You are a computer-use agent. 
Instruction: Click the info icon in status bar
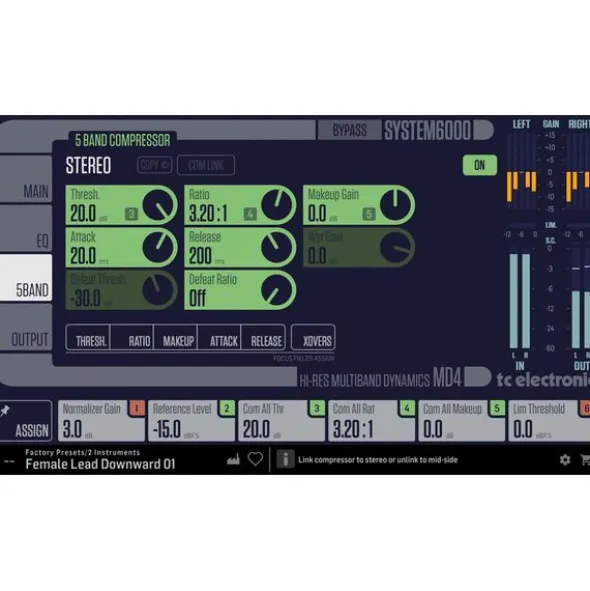[x=285, y=459]
